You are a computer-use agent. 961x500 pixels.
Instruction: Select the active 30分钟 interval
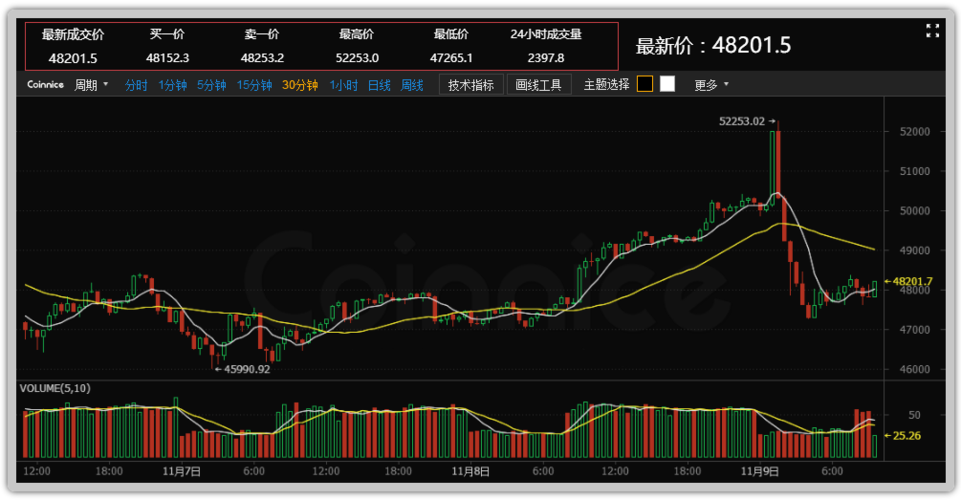tap(299, 85)
